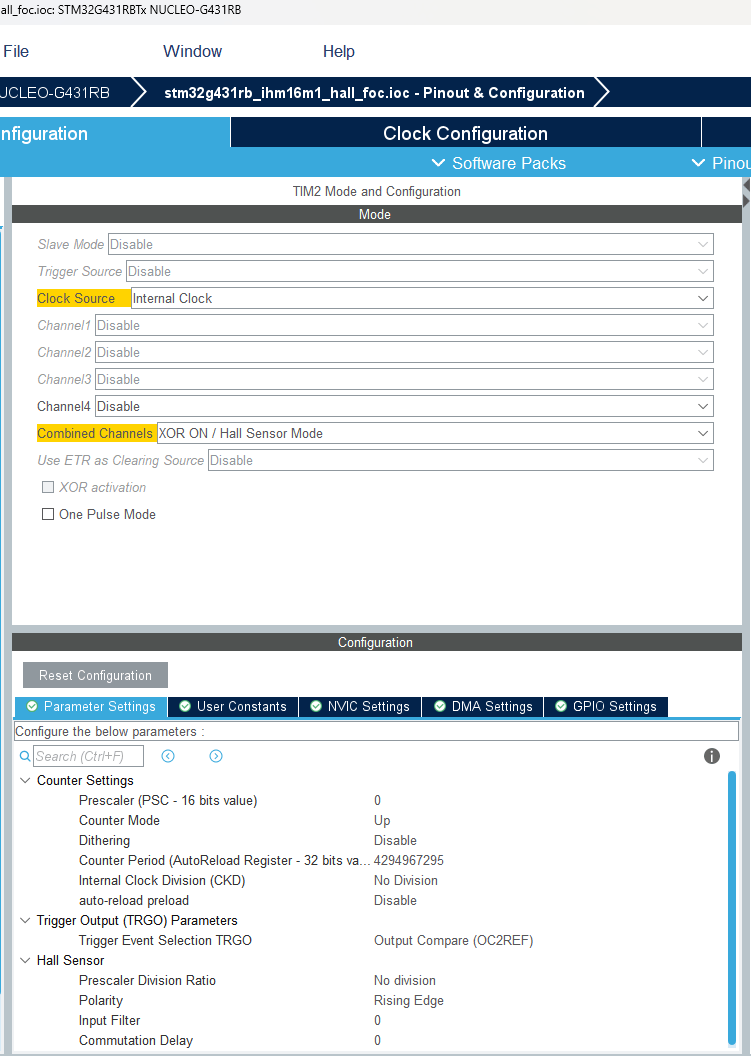Click the next search result arrow icon
Viewport: 751px width, 1061px height.
215,756
